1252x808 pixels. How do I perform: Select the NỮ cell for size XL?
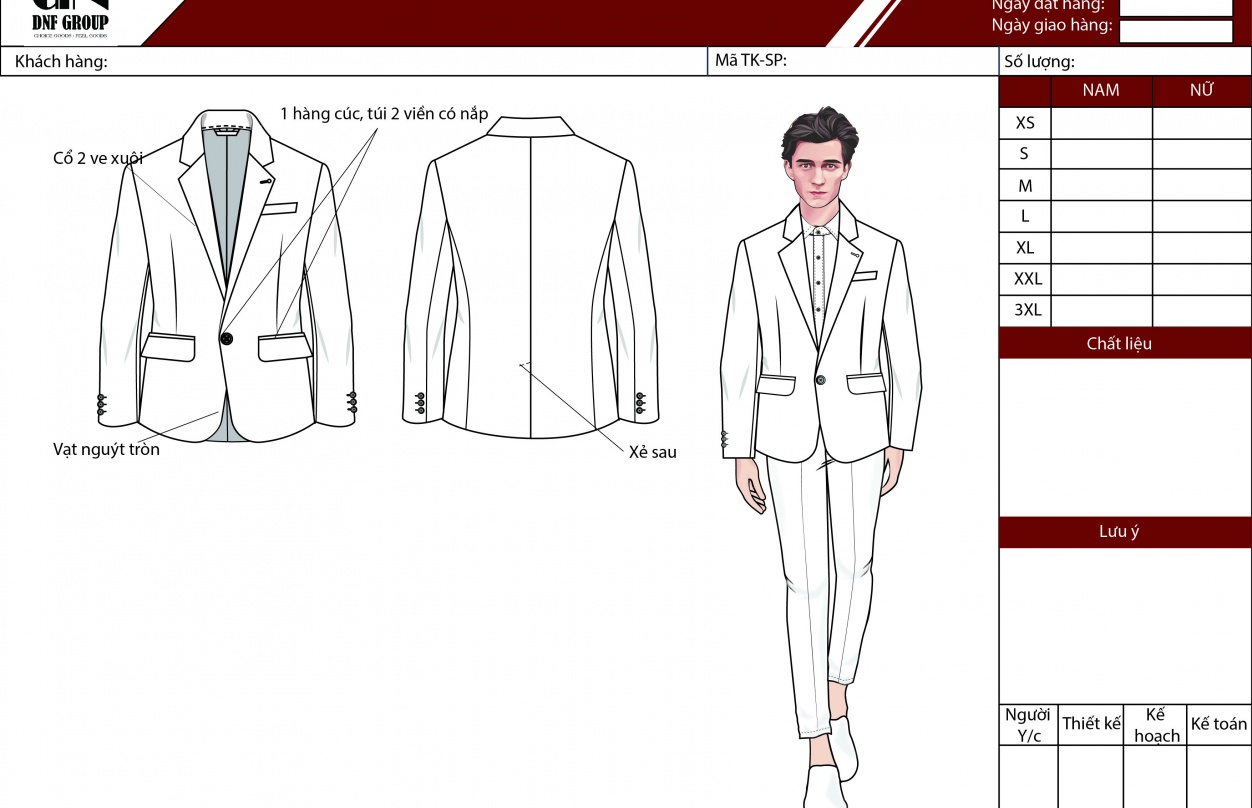1201,248
